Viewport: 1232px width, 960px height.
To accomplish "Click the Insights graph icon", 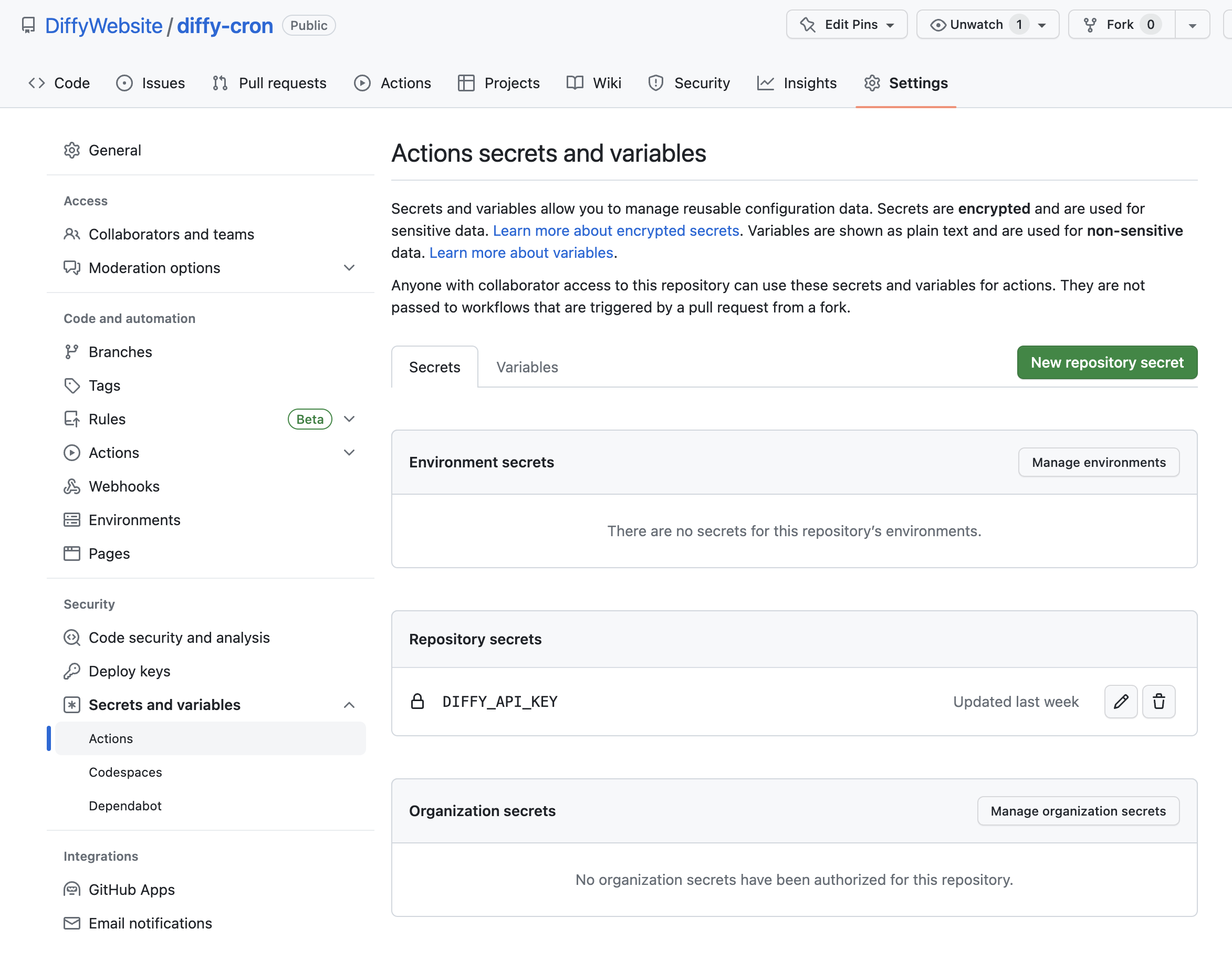I will (766, 83).
